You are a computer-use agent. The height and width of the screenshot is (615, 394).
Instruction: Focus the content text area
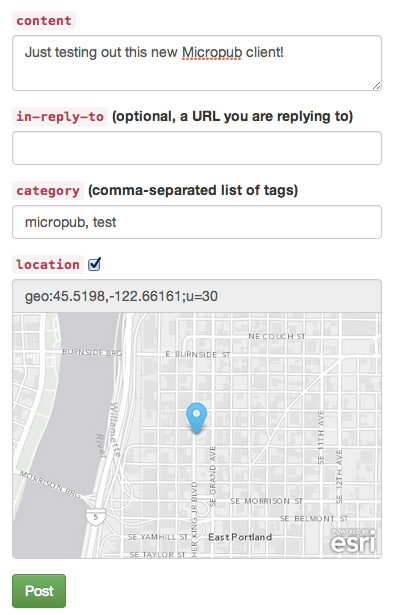[197, 63]
